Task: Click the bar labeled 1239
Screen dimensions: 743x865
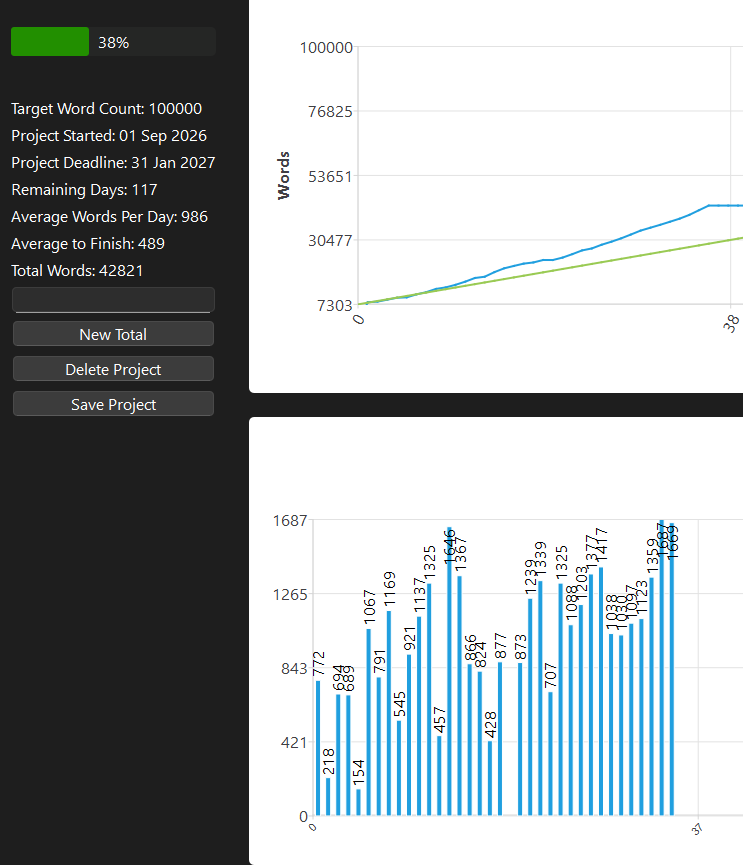Action: pos(530,707)
